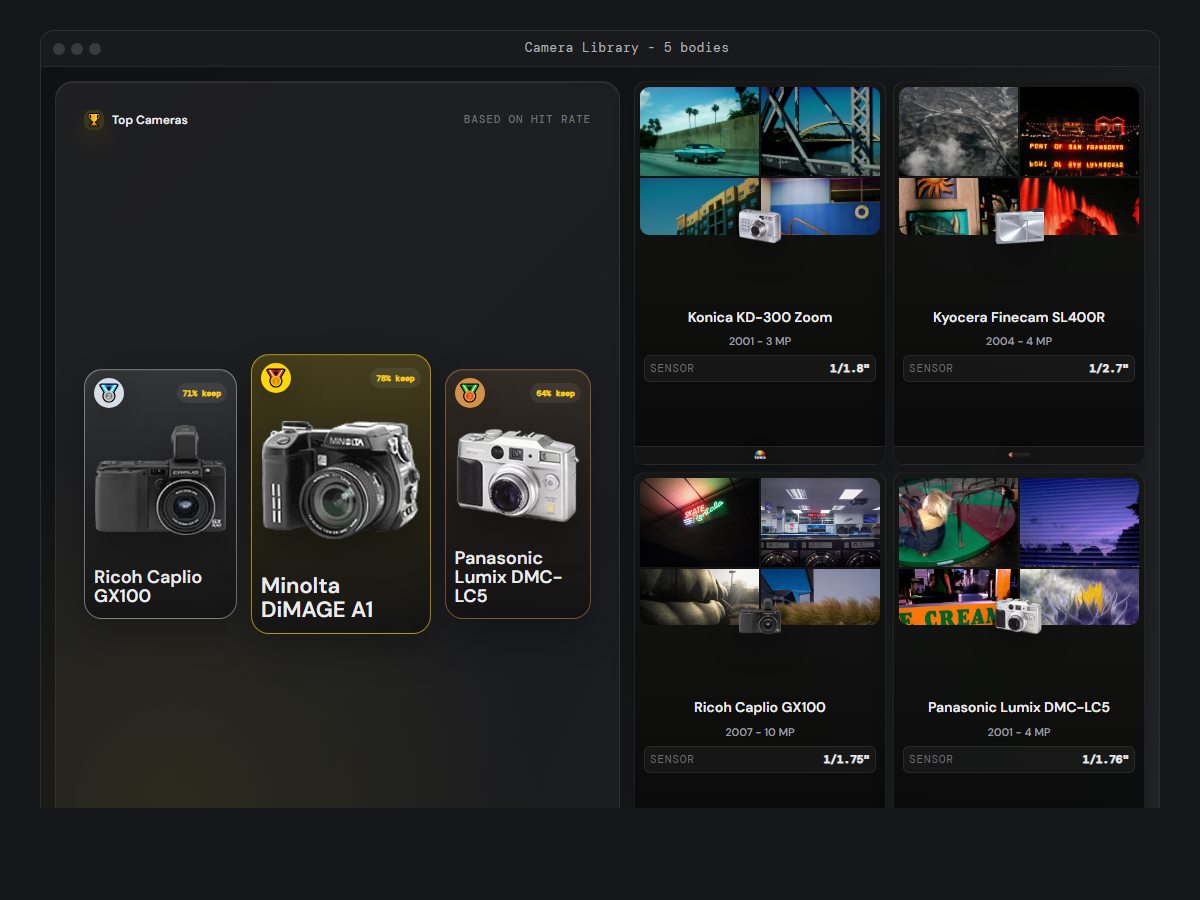Click the 1/1.76" sensor row
This screenshot has height=900, width=1200.
[1019, 759]
